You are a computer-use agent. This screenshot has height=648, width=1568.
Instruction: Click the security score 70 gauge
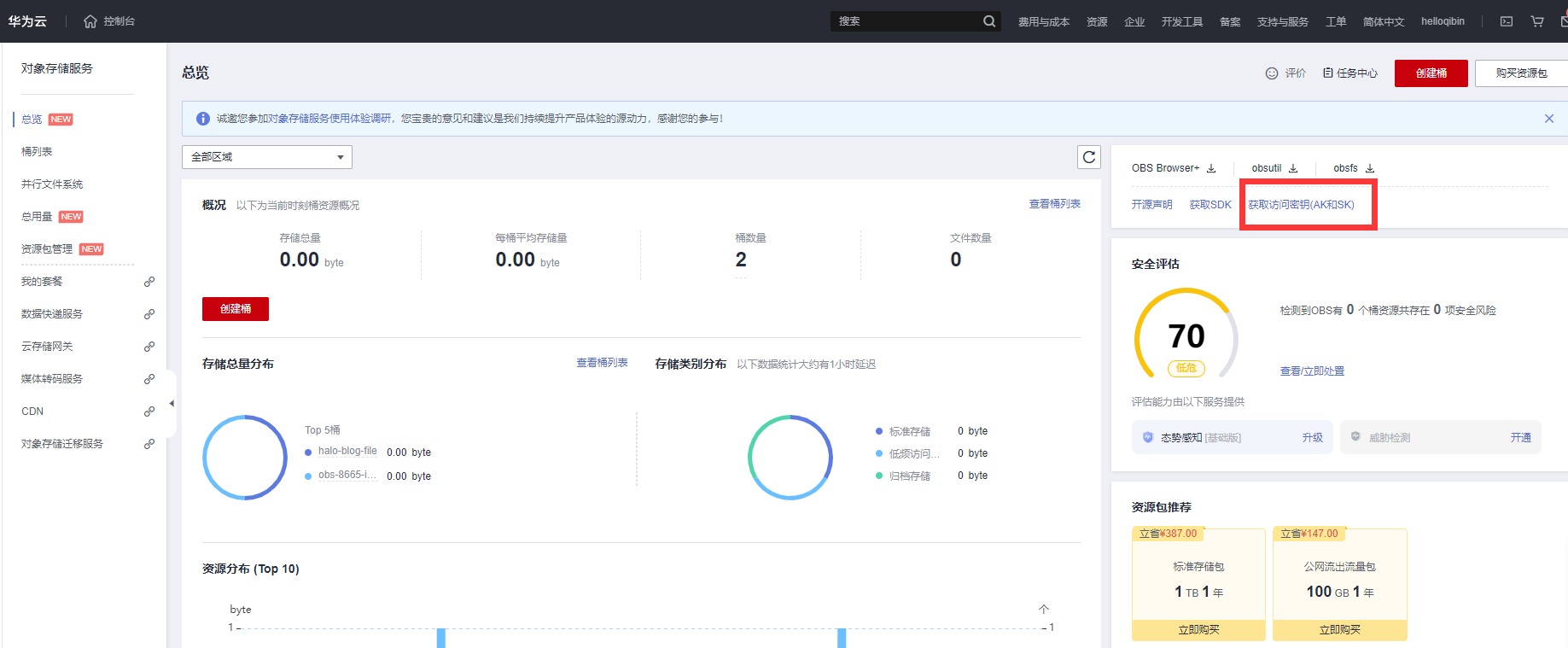(x=1186, y=336)
